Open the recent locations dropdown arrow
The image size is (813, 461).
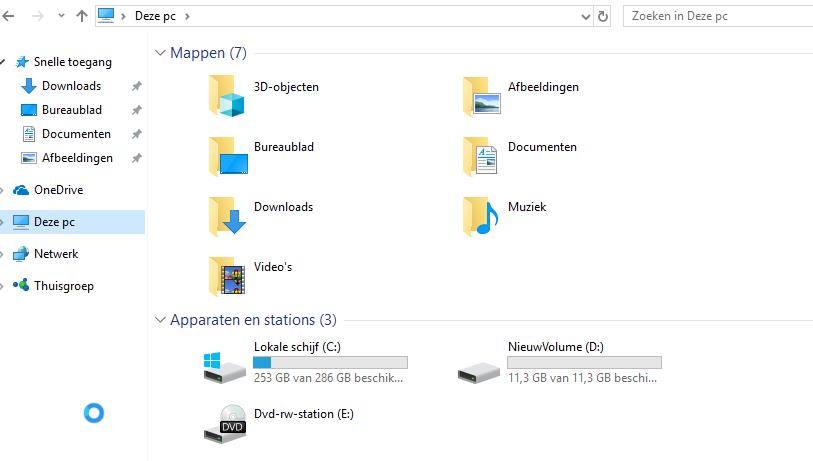[60, 17]
